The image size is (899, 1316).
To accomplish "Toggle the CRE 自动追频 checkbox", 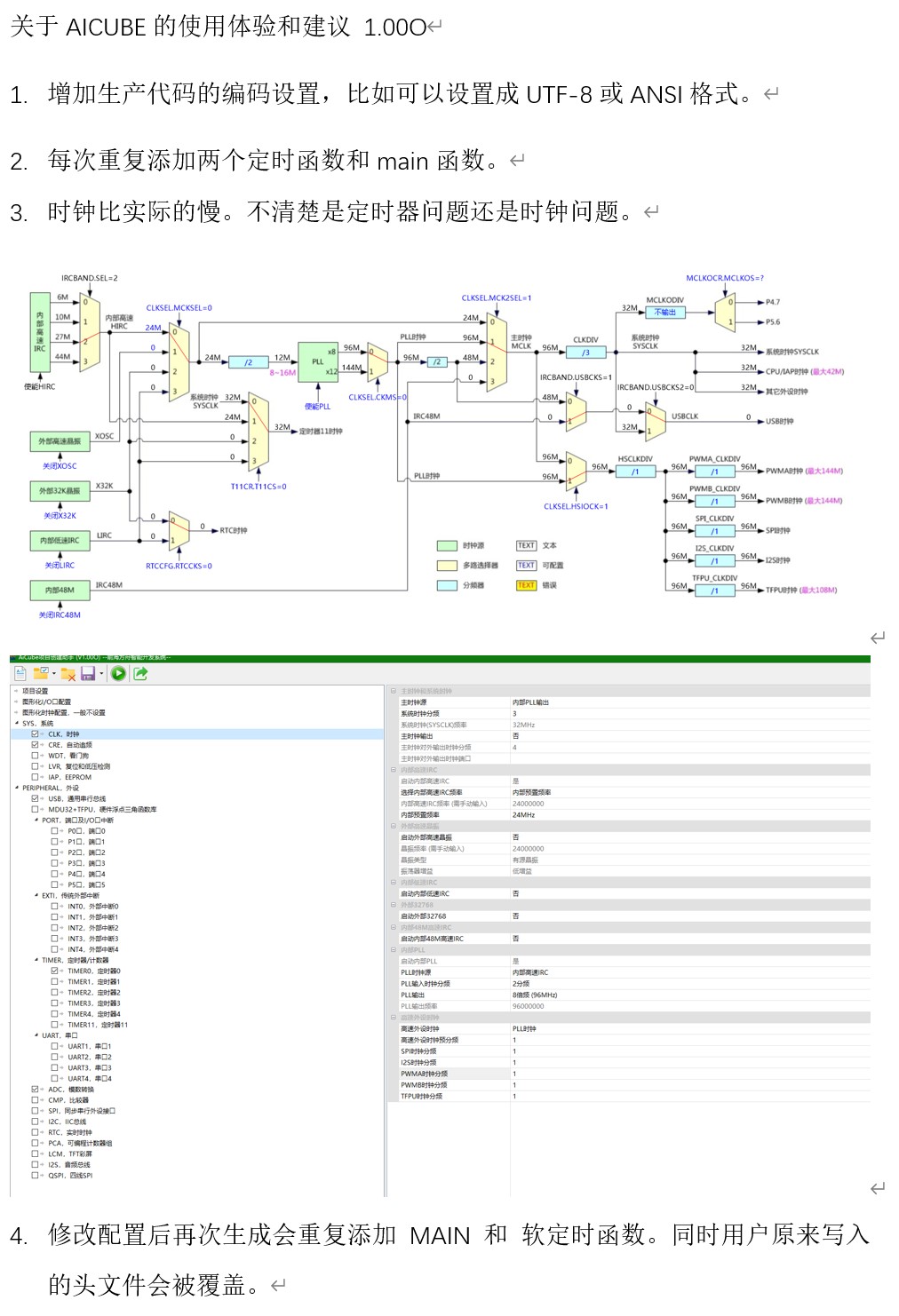I will (35, 745).
